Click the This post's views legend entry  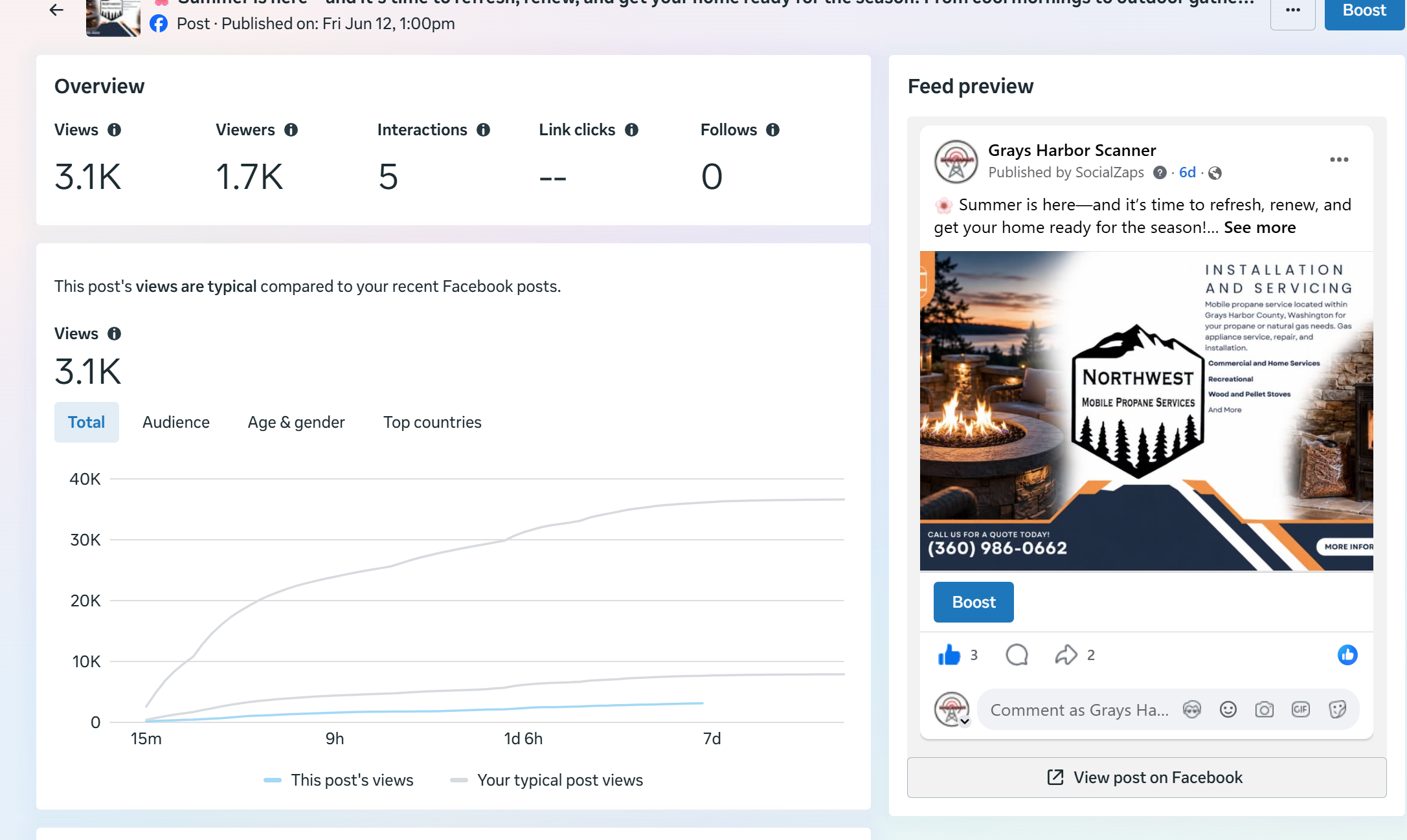(x=339, y=780)
